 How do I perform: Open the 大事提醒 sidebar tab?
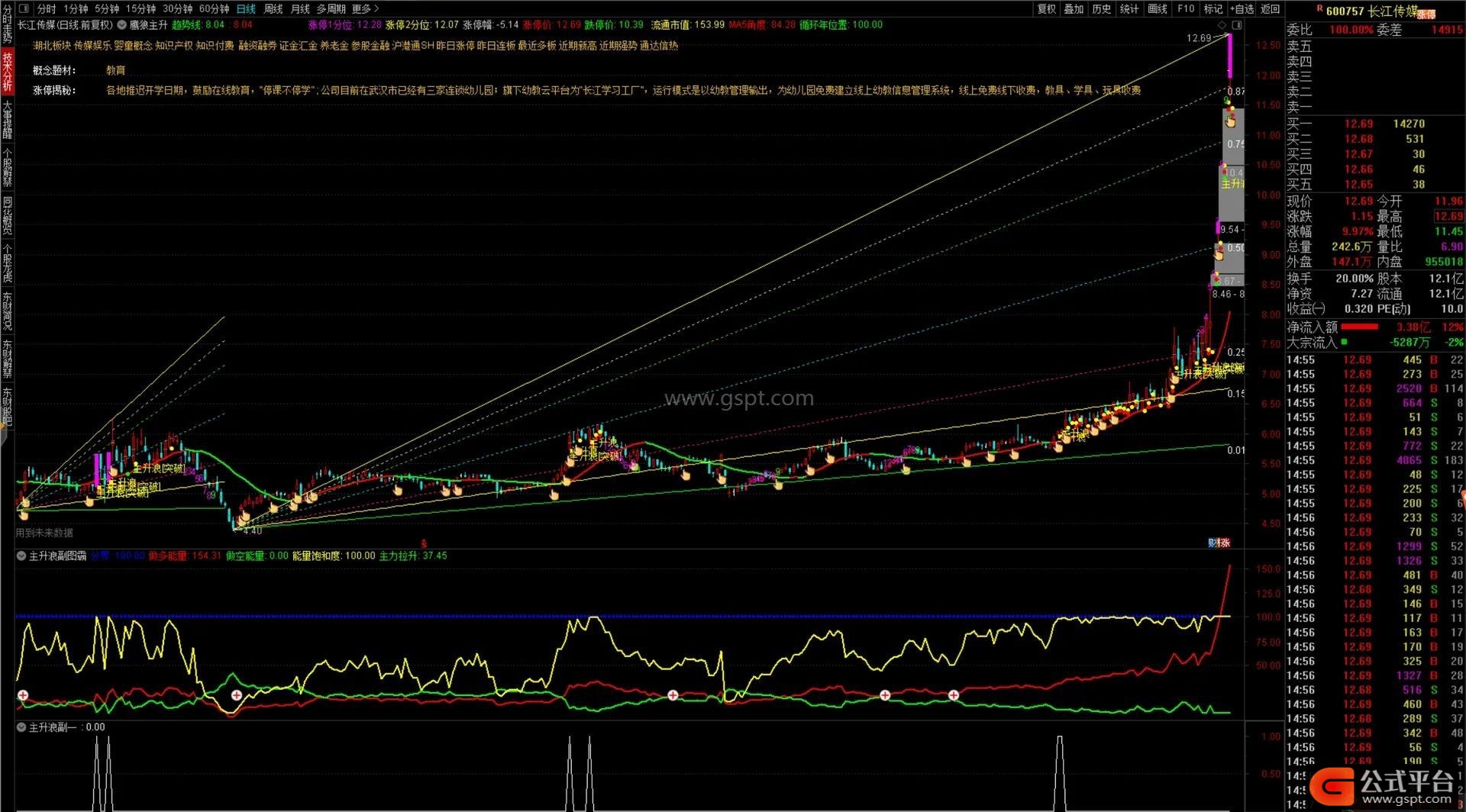point(7,119)
